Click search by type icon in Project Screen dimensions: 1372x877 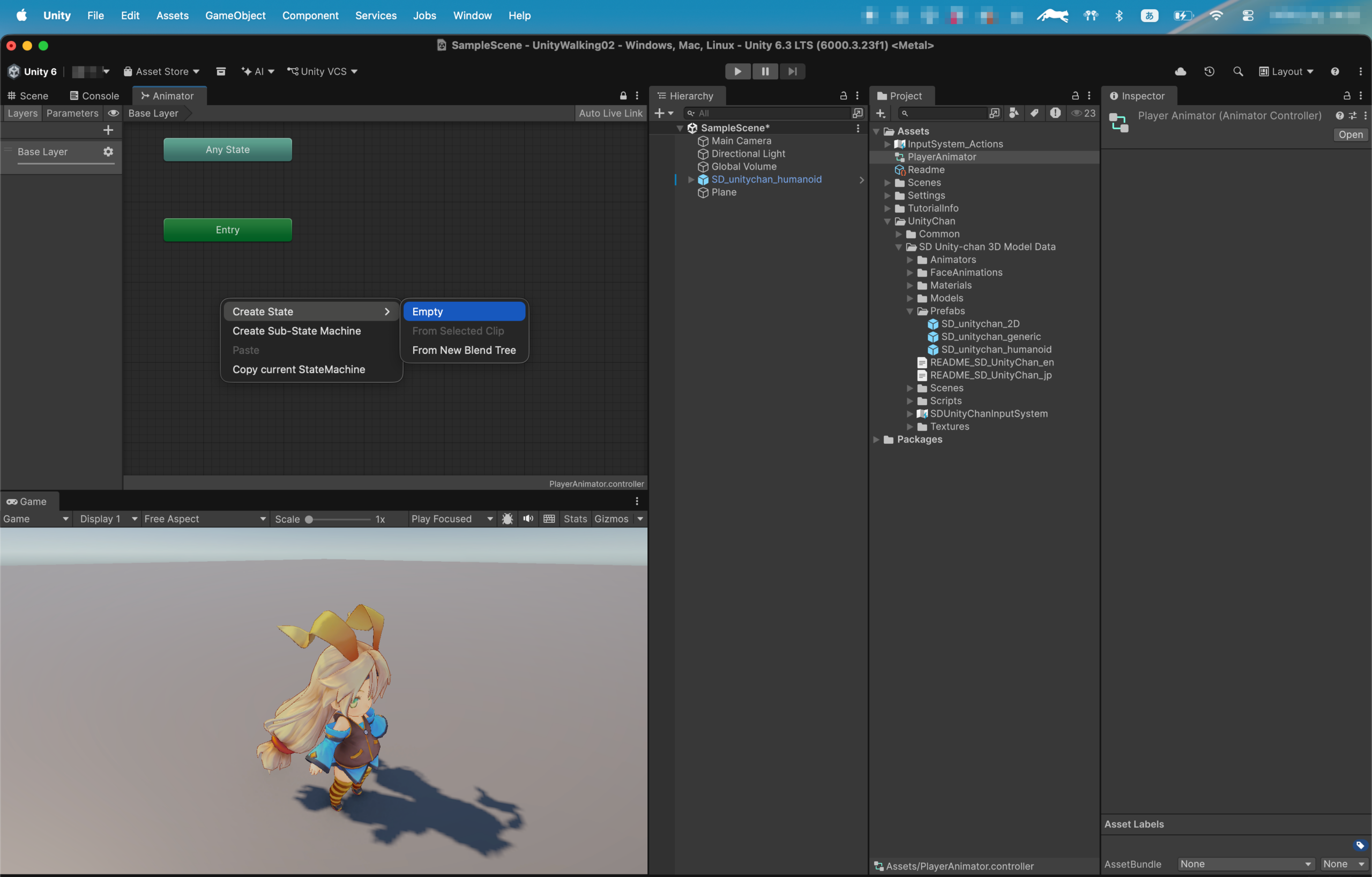pos(1013,113)
